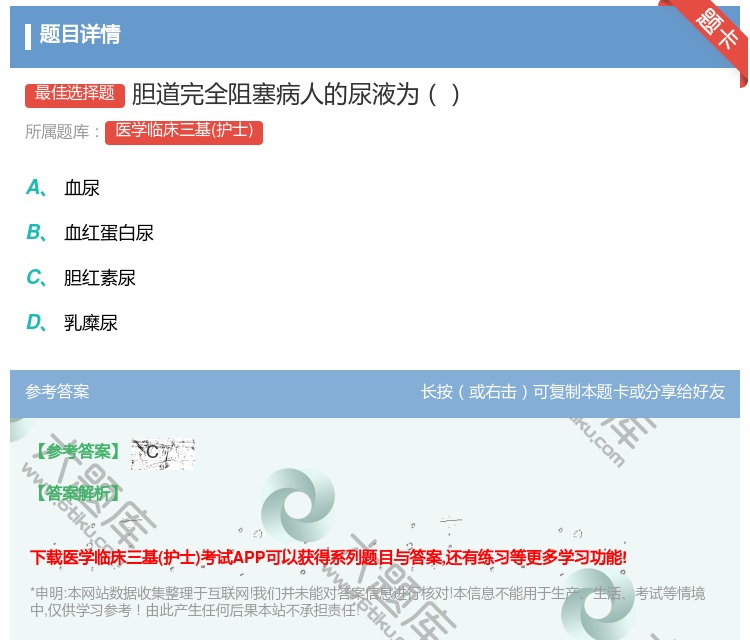Open the 医学临床三基(护士) question bank tag
This screenshot has width=750, height=640.
(184, 132)
